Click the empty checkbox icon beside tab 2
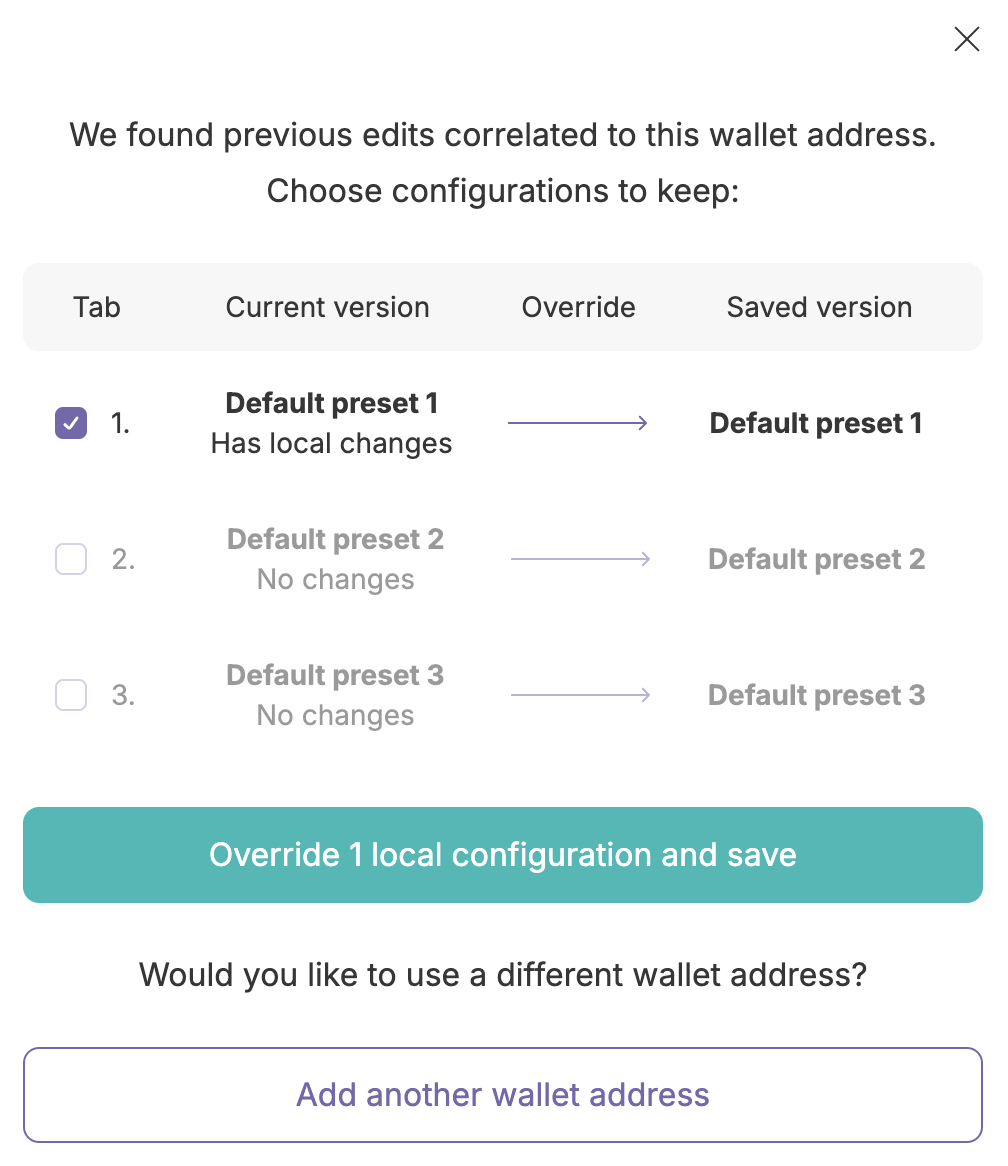 click(70, 559)
